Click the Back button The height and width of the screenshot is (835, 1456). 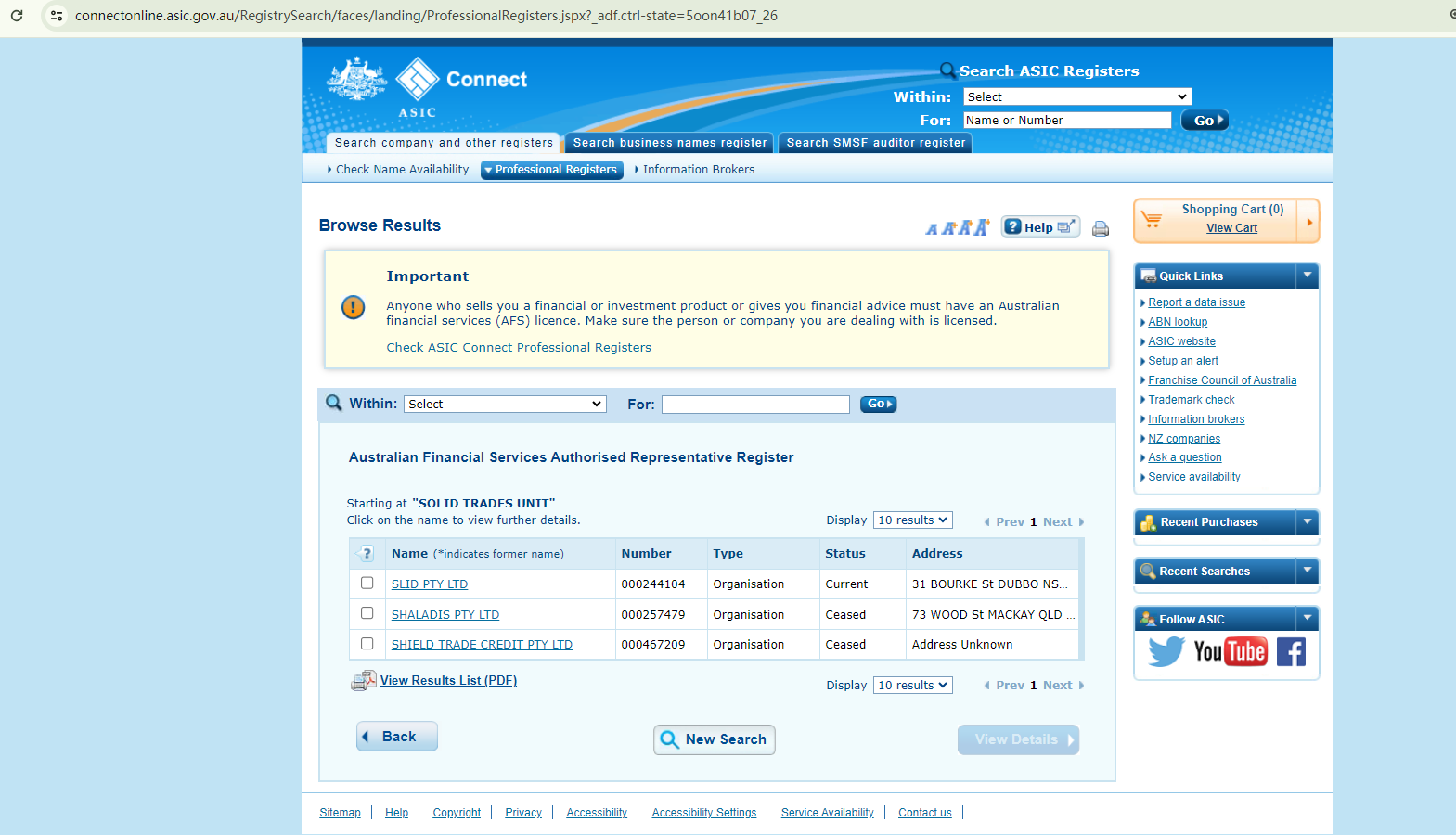[397, 737]
